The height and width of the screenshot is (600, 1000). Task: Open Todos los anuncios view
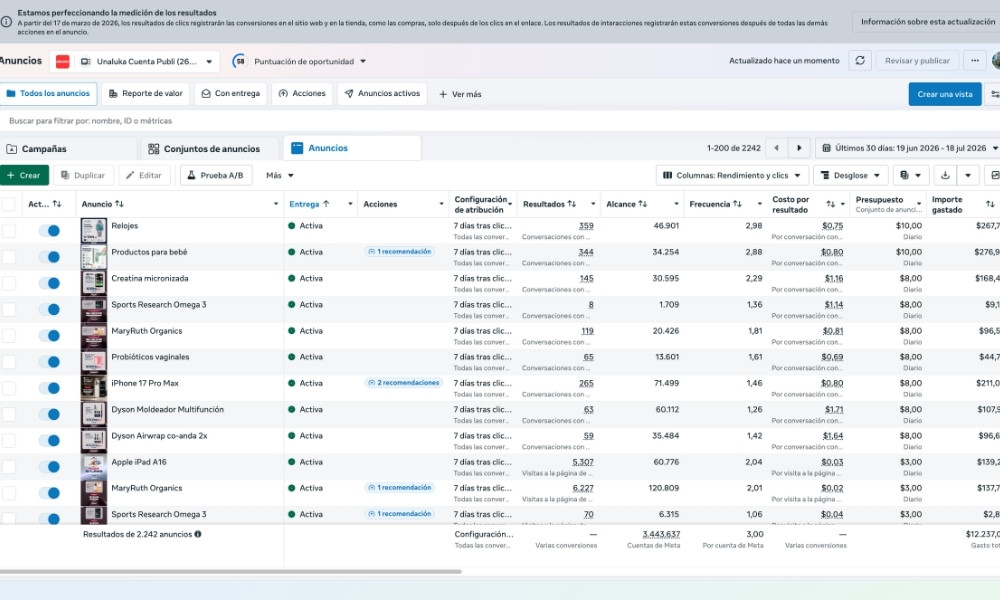tap(48, 94)
